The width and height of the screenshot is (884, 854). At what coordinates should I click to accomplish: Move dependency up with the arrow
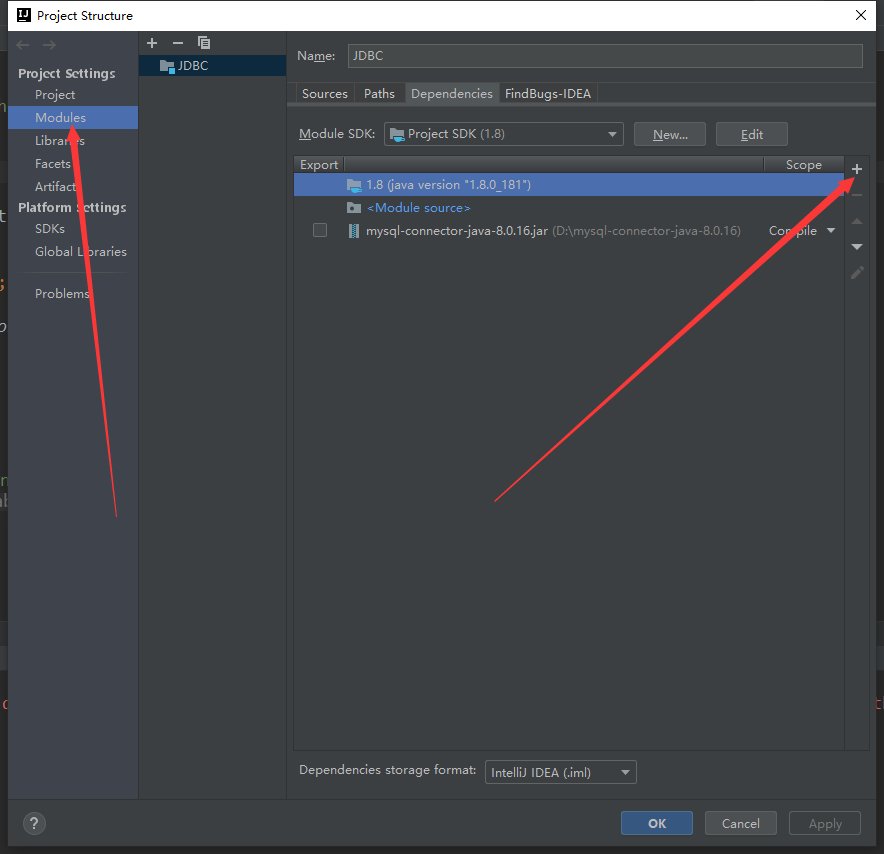pos(856,221)
